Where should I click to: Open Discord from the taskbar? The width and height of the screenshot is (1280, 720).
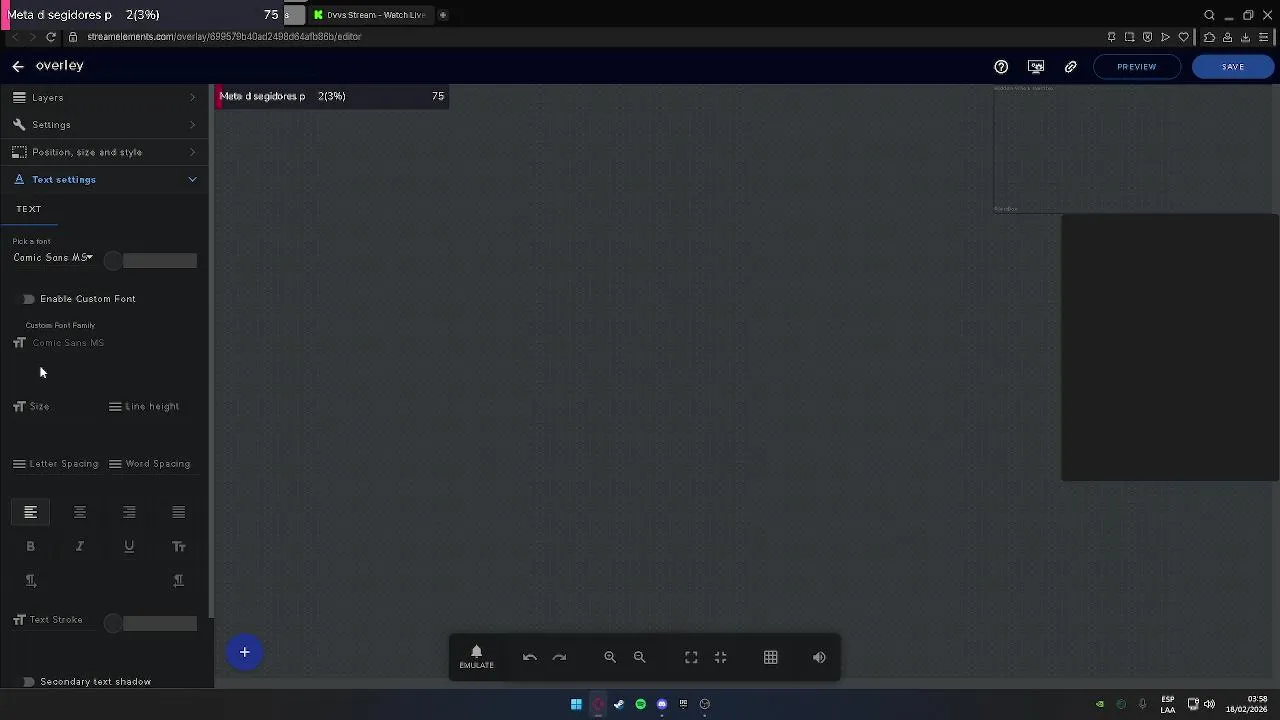pos(662,704)
